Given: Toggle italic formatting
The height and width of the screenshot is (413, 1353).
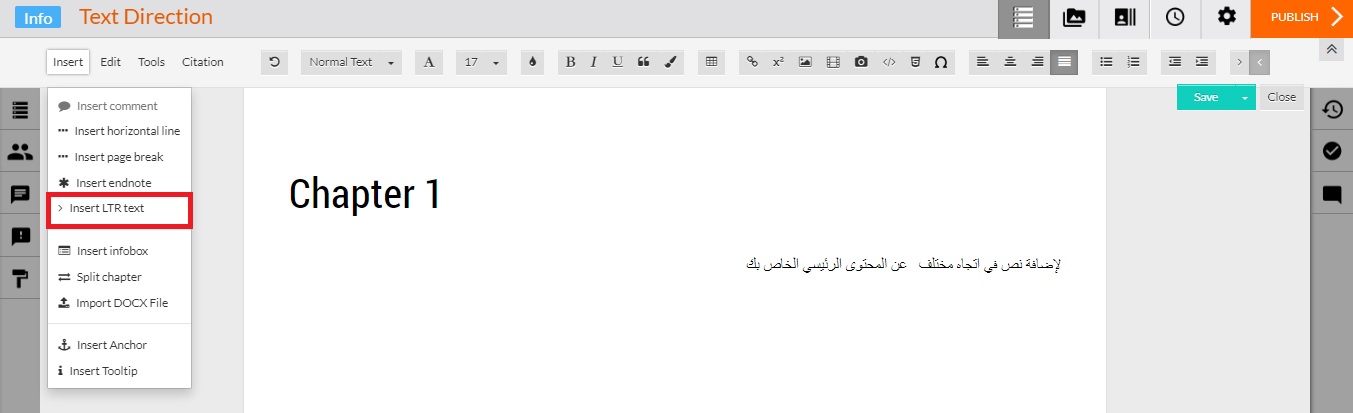Looking at the screenshot, I should pos(593,62).
